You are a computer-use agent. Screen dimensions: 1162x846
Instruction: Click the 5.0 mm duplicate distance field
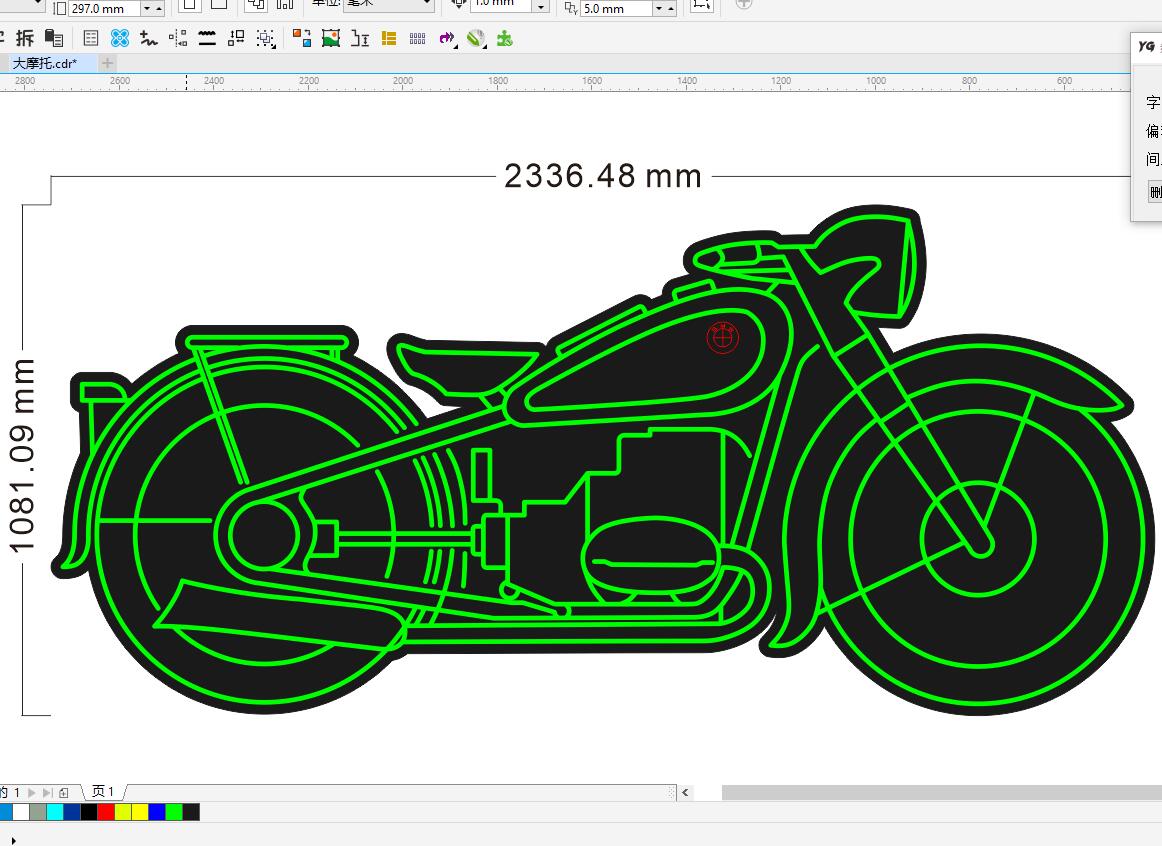point(616,9)
